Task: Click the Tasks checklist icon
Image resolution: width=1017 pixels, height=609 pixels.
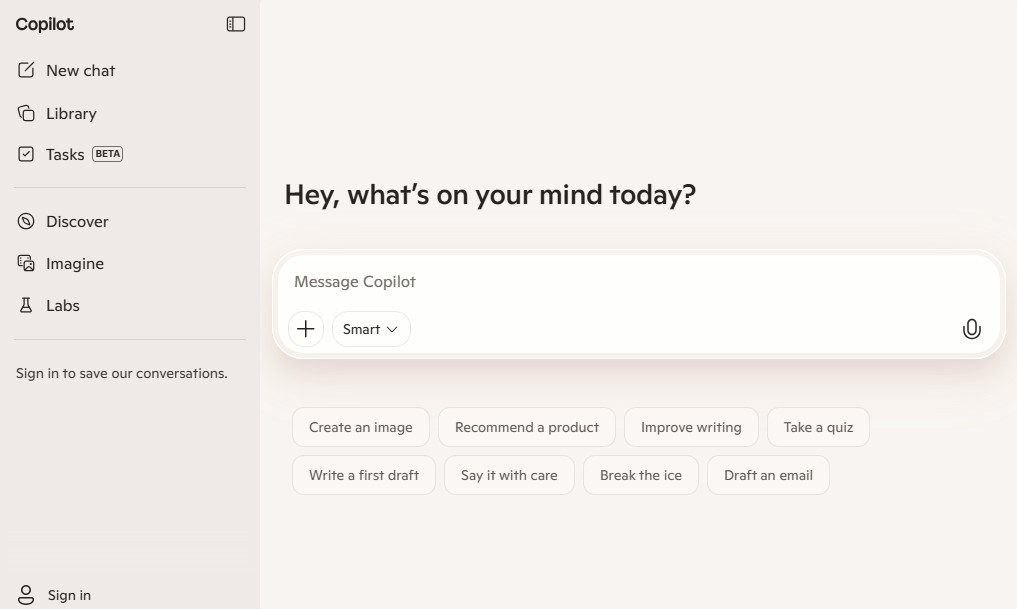Action: click(x=27, y=154)
